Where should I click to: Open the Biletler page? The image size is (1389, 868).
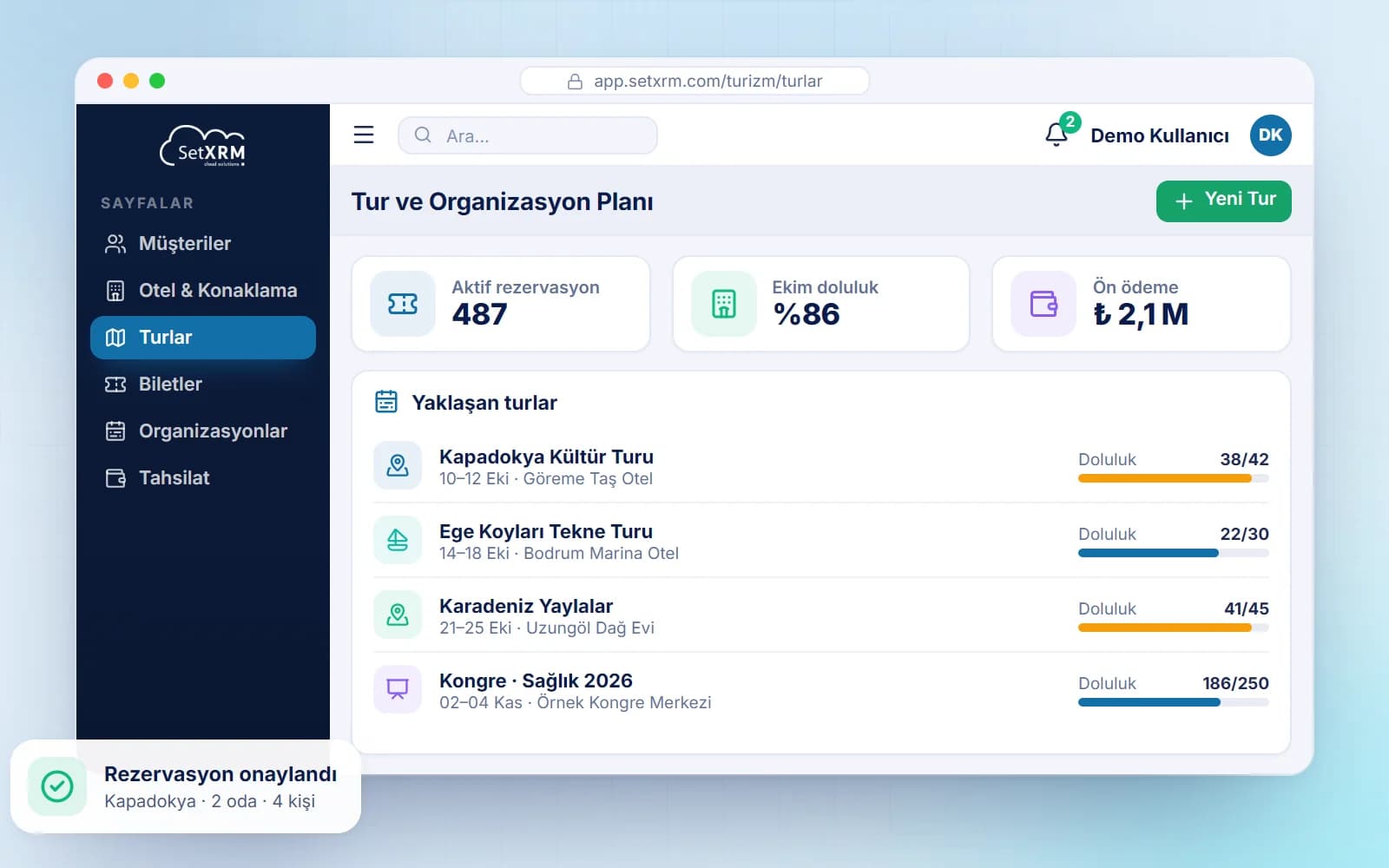[203, 385]
